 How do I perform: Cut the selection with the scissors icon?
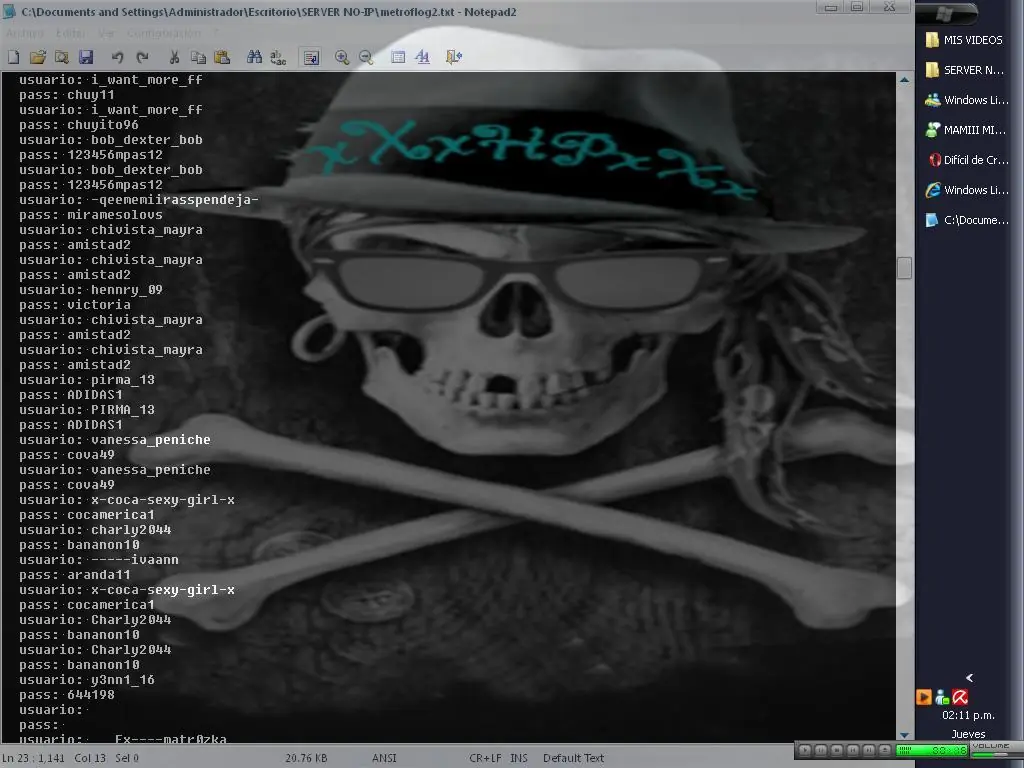(174, 57)
